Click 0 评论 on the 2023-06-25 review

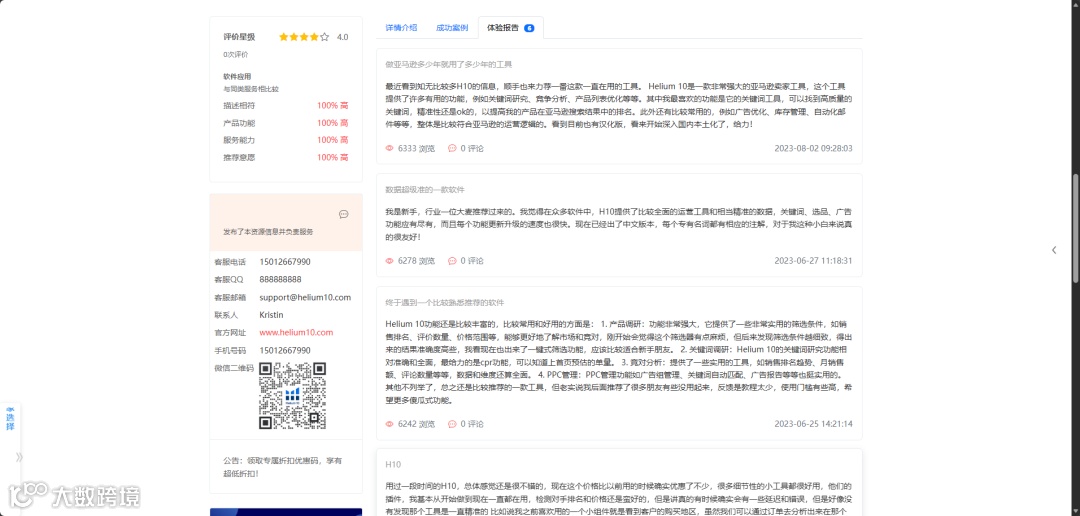coord(472,424)
